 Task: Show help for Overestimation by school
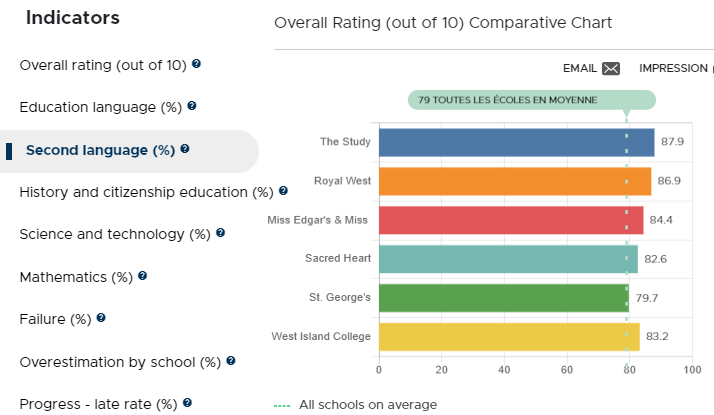point(231,361)
